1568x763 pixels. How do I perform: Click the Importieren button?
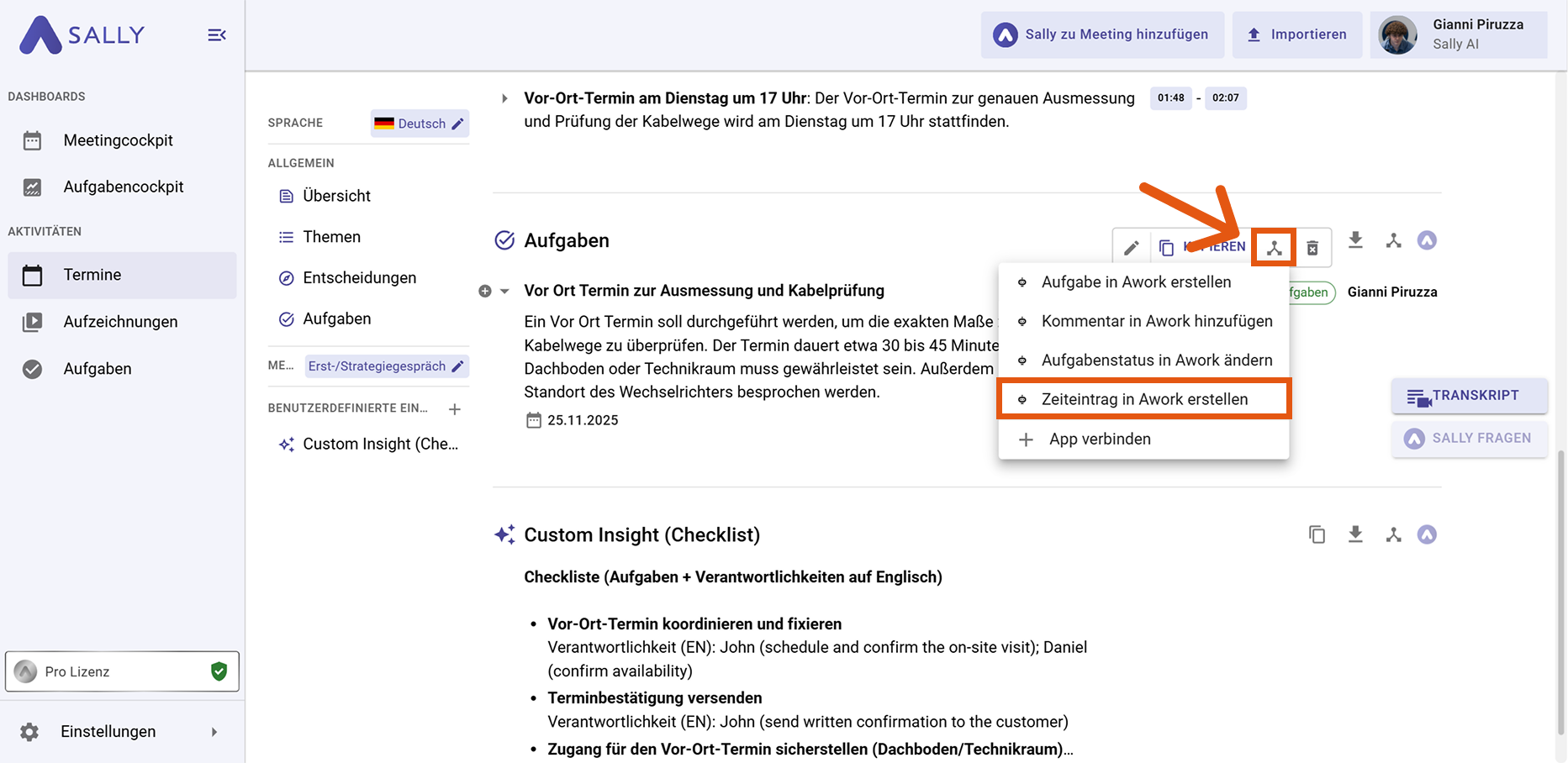coord(1296,34)
